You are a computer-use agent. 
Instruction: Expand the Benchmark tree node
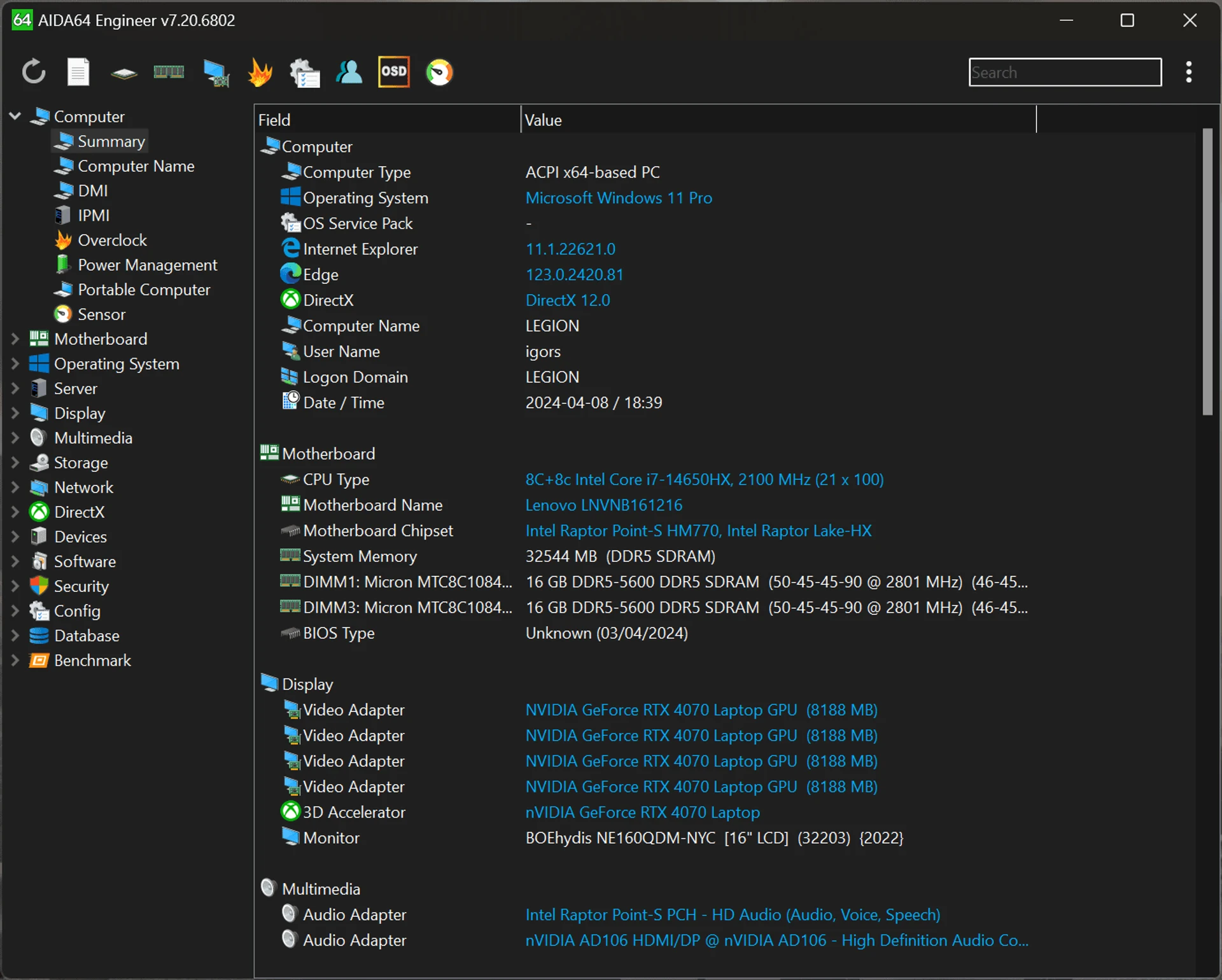(15, 661)
